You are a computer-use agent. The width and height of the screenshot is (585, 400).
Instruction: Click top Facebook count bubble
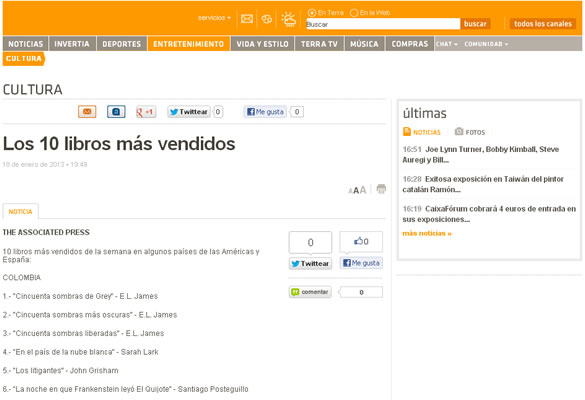[x=297, y=112]
